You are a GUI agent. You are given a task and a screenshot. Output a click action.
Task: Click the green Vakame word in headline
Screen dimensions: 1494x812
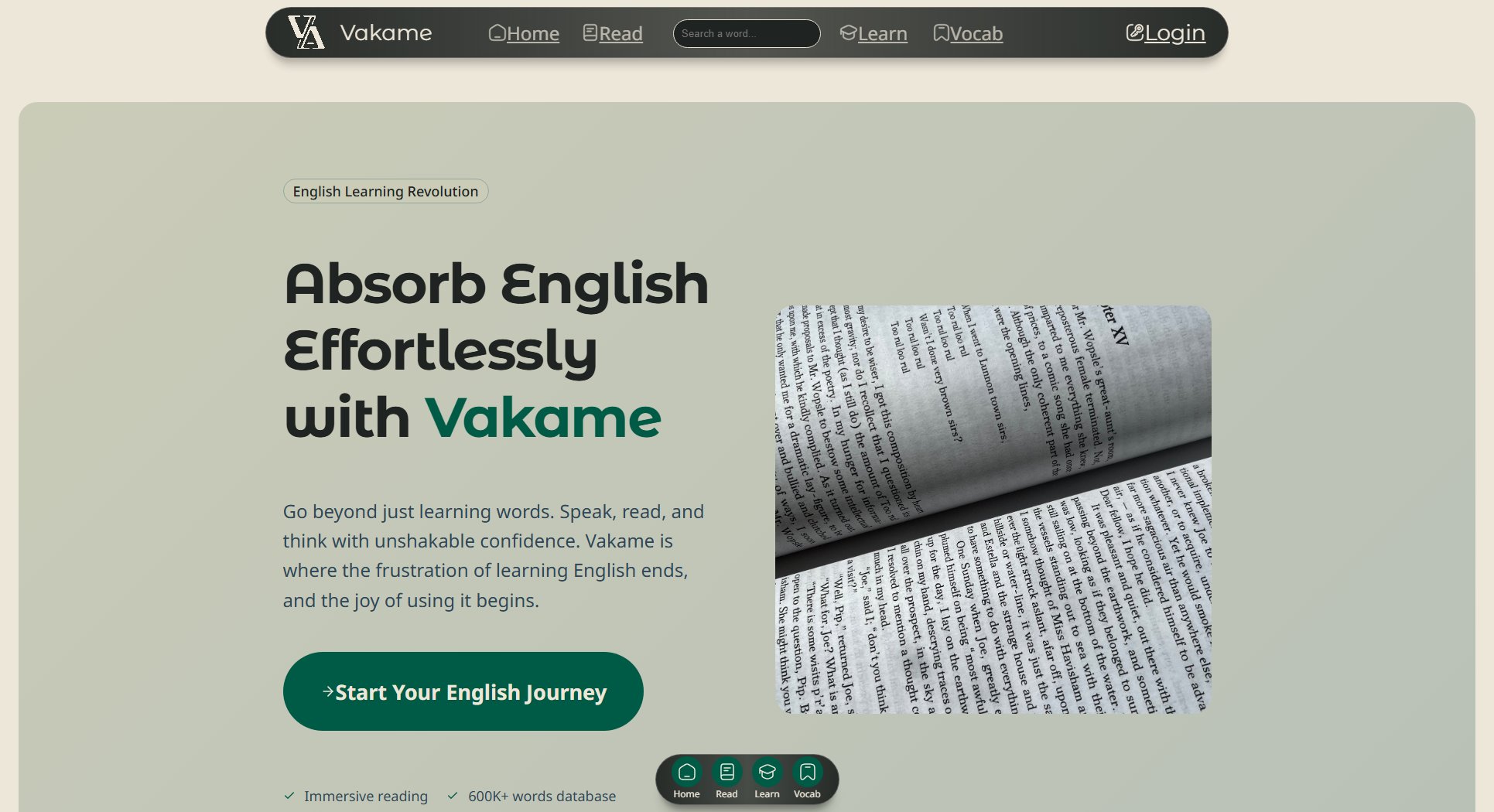(x=542, y=418)
